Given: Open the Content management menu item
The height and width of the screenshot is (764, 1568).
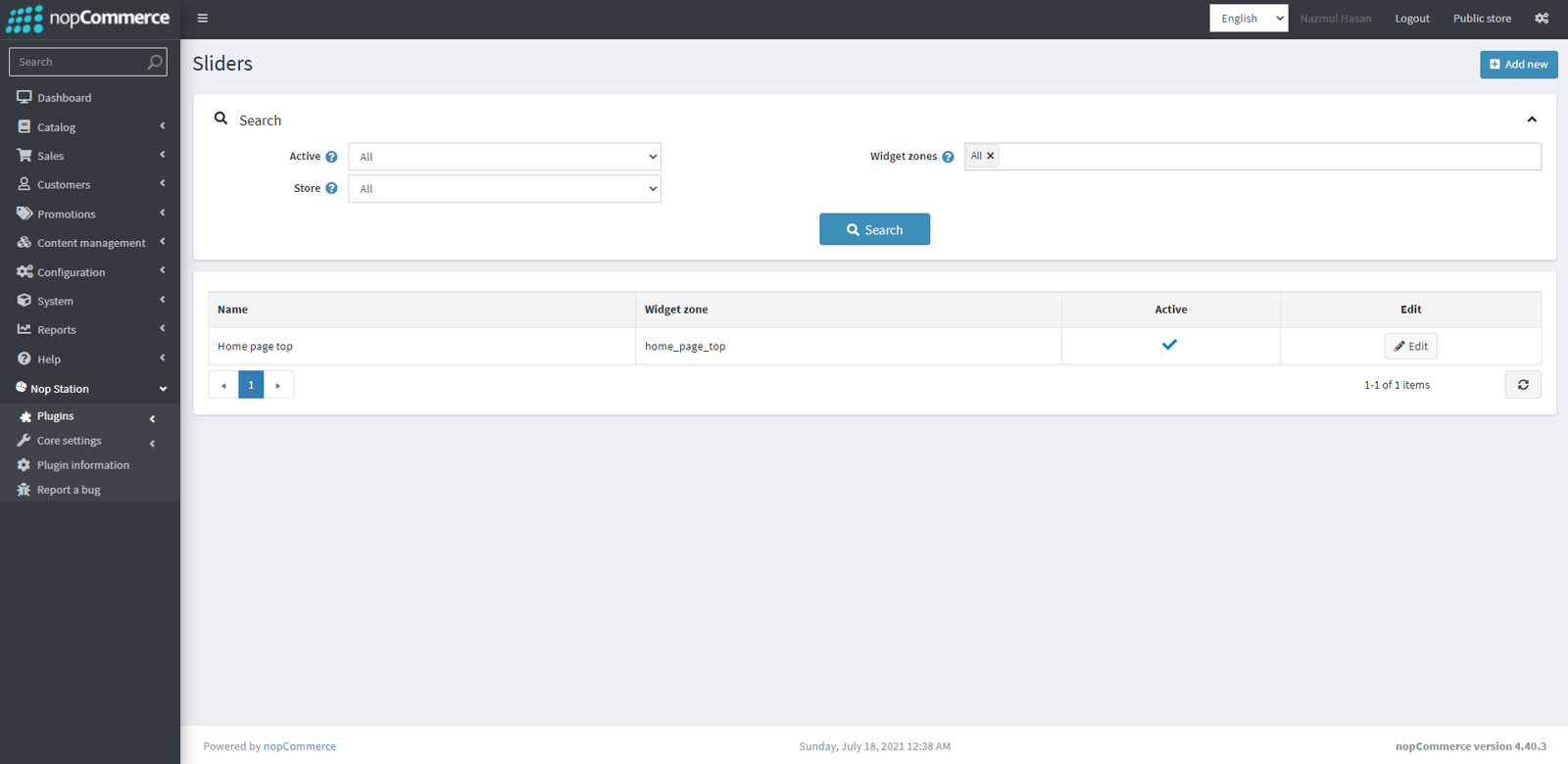Looking at the screenshot, I should 90,243.
